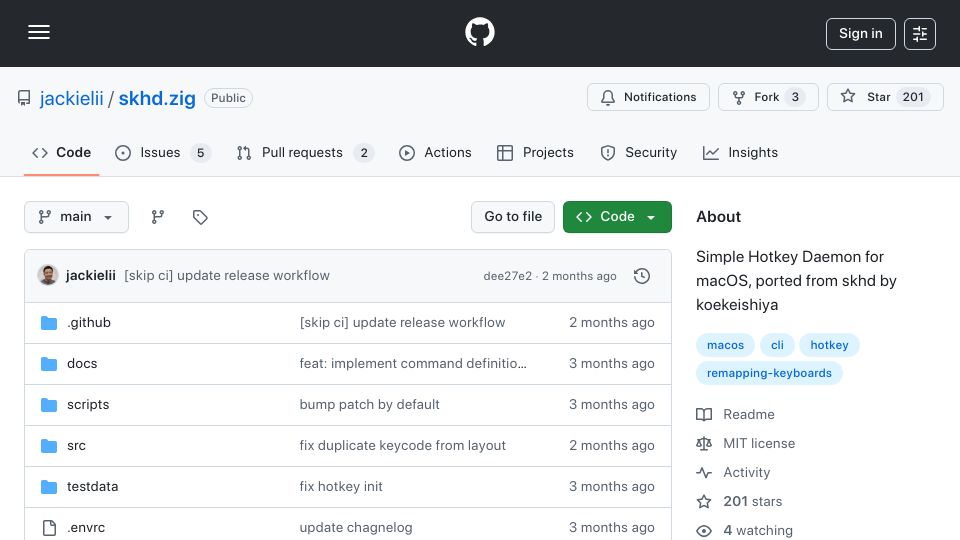Select the hotkey topic tag
This screenshot has height=540, width=960.
tap(829, 345)
